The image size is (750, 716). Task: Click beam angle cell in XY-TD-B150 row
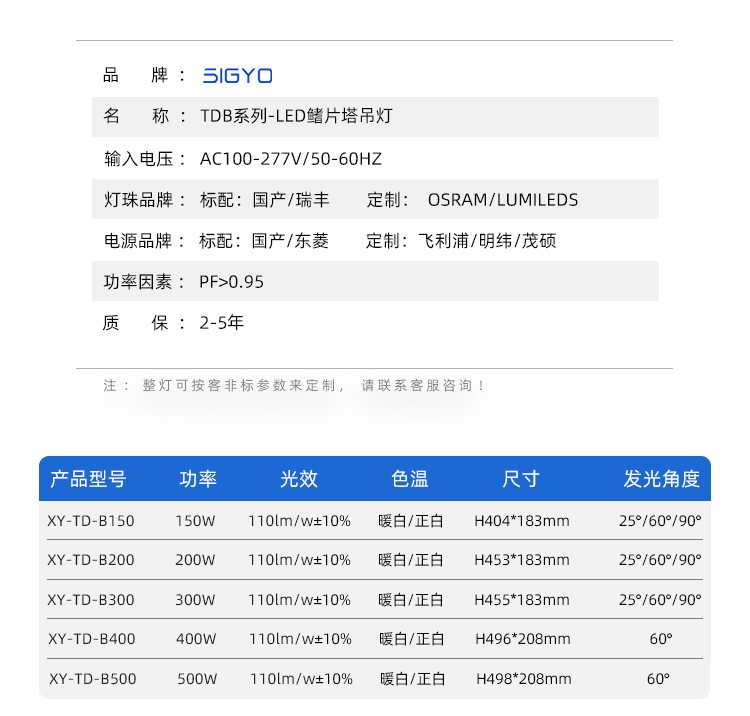660,520
